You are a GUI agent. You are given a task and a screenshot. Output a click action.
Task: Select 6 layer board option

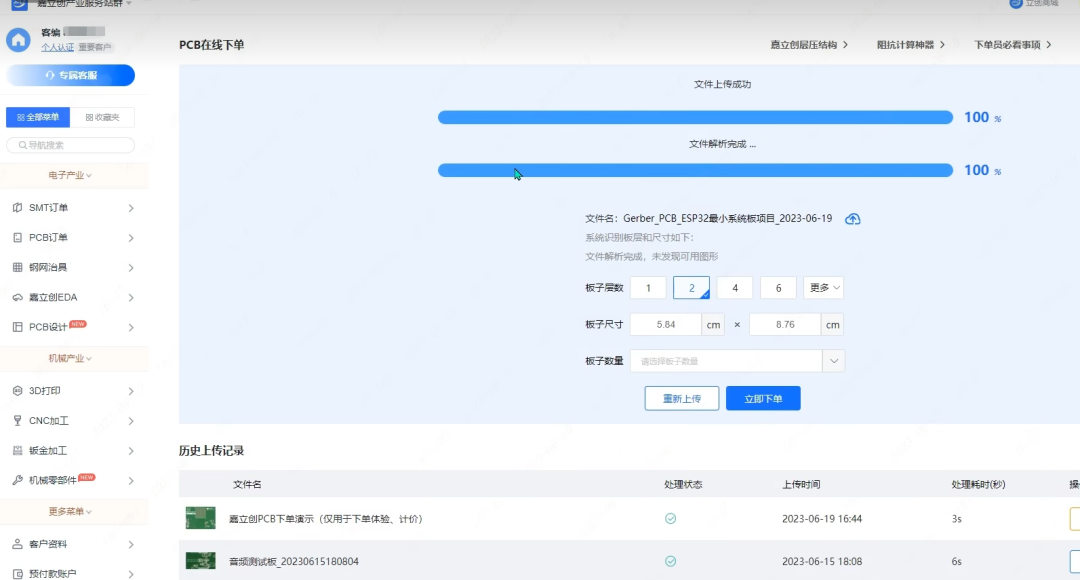(x=778, y=288)
